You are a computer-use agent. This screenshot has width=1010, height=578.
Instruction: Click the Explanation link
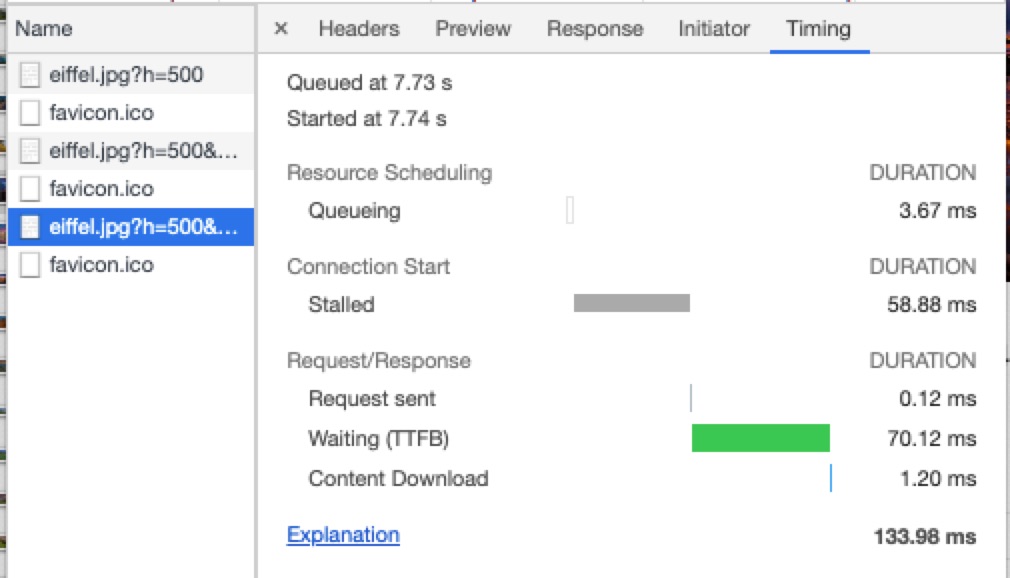coord(343,535)
